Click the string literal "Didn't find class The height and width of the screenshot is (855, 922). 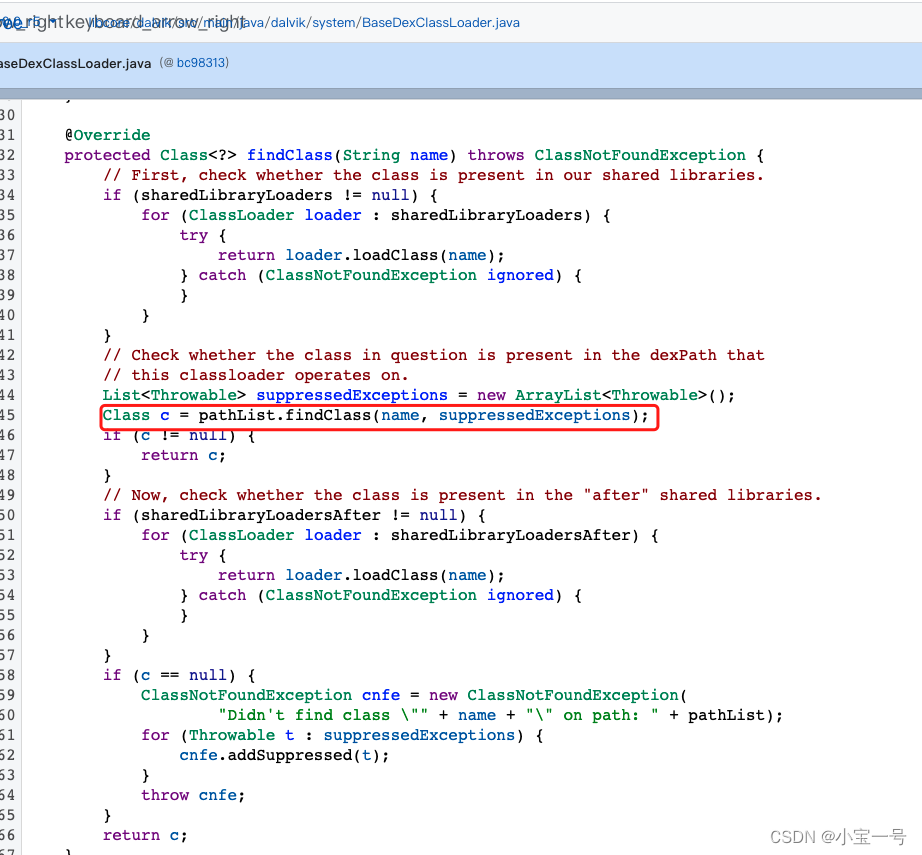pos(322,715)
